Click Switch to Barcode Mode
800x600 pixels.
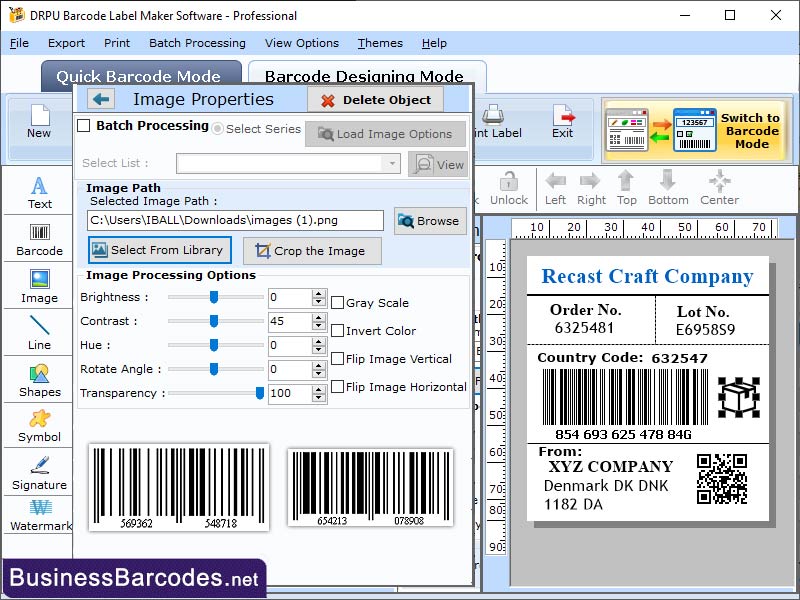tap(748, 128)
